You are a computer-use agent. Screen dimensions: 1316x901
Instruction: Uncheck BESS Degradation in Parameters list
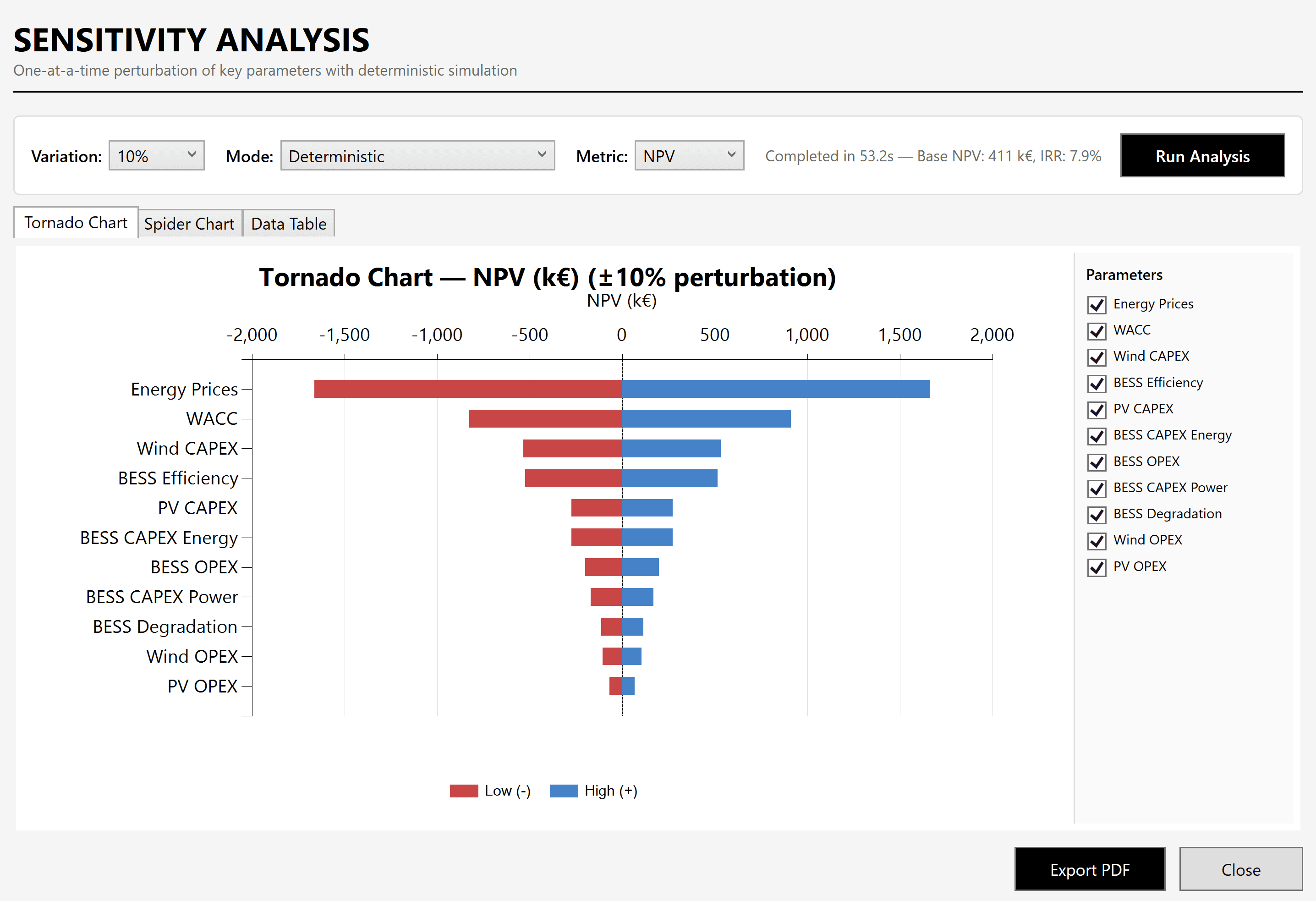[x=1097, y=514]
